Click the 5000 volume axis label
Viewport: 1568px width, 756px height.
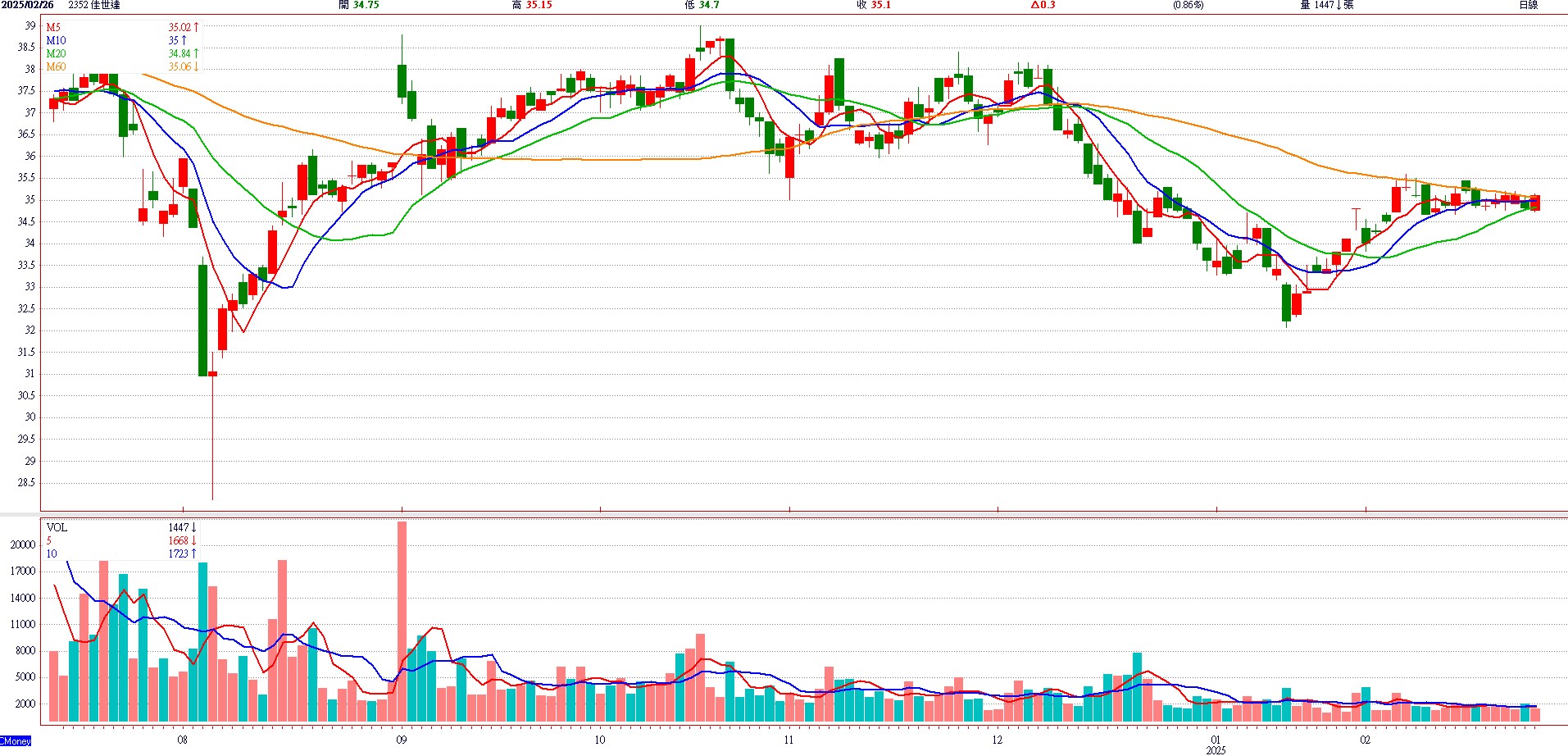click(25, 676)
